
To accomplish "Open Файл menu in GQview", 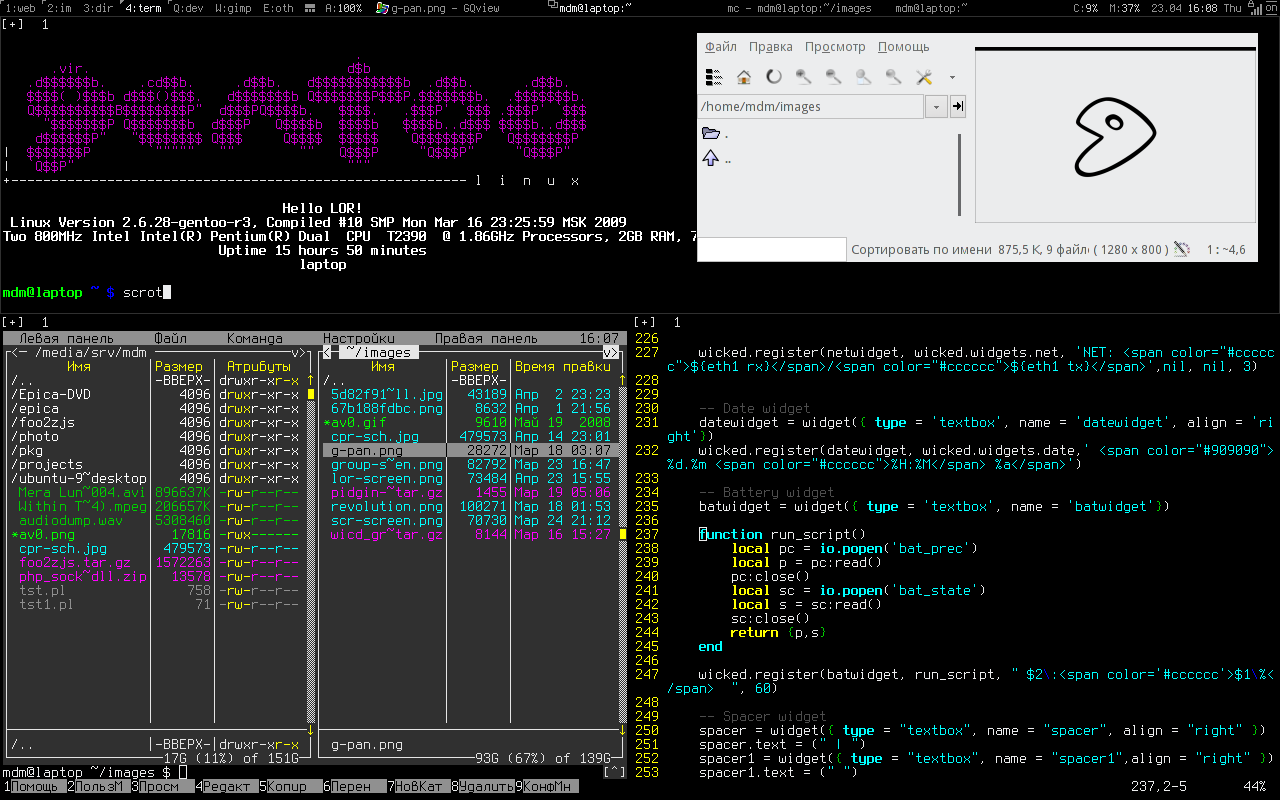I will click(721, 46).
